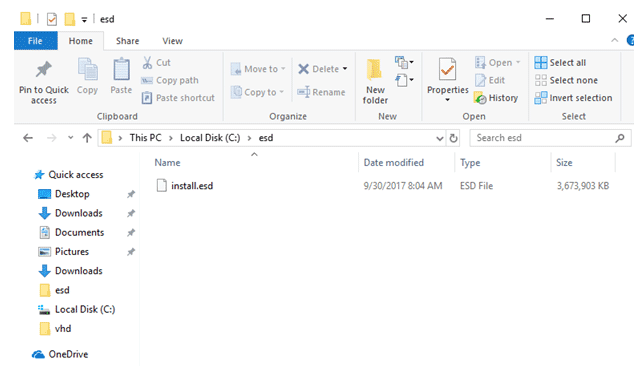Click the 9/30/2017 8:04 AM date
This screenshot has height=370, width=638.
[402, 186]
